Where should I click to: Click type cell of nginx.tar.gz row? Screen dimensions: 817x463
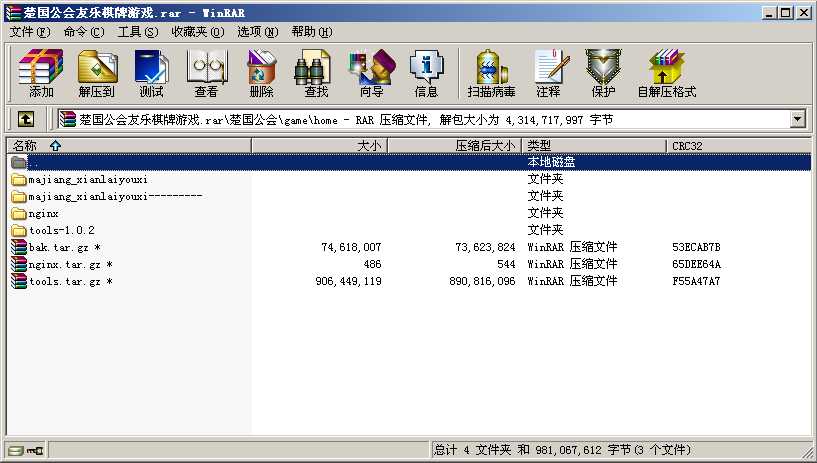tap(572, 264)
